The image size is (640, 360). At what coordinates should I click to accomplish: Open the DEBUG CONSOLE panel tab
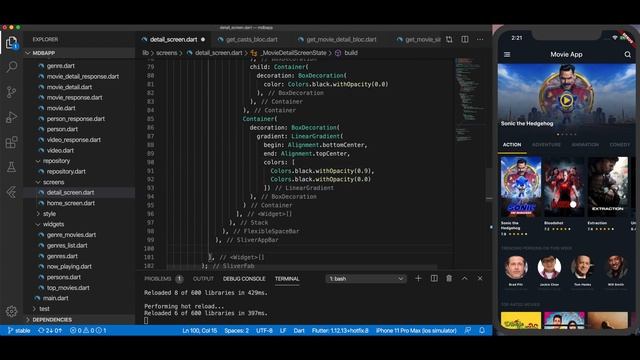click(244, 279)
